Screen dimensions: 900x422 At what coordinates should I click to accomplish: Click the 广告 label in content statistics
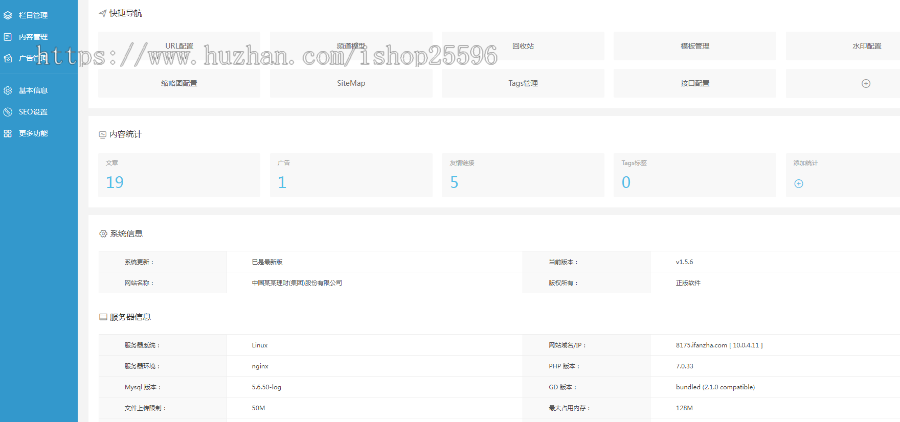click(x=284, y=163)
